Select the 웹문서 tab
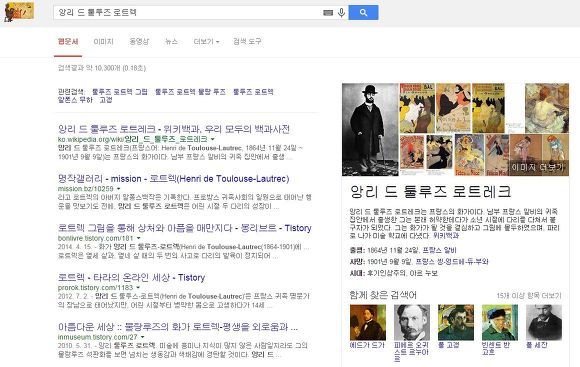Image resolution: width=580 pixels, height=367 pixels. click(x=68, y=41)
